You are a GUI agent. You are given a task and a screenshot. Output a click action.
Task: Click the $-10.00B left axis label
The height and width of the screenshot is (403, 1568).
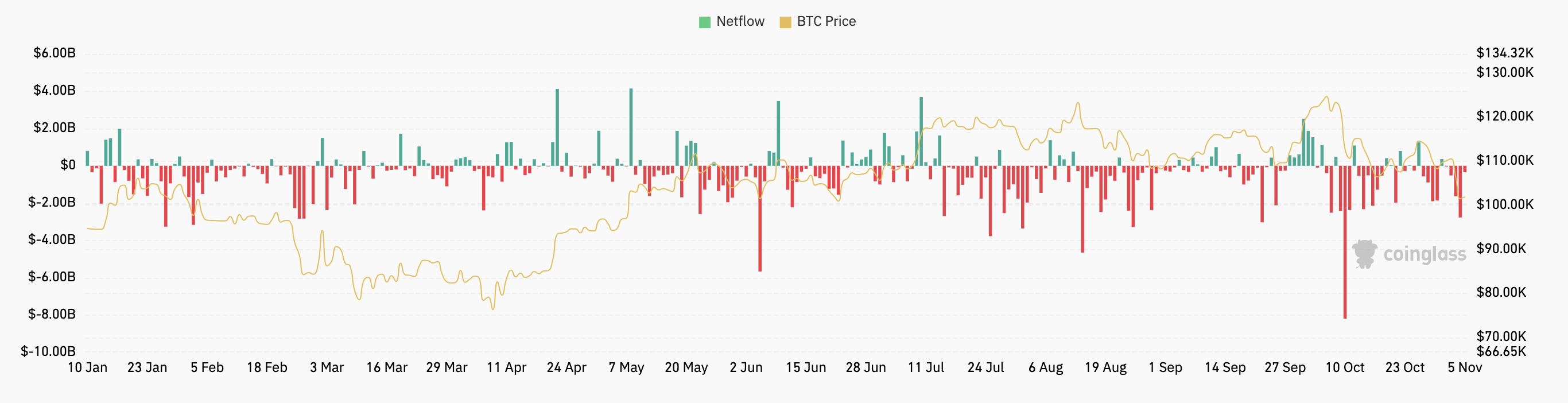point(48,351)
